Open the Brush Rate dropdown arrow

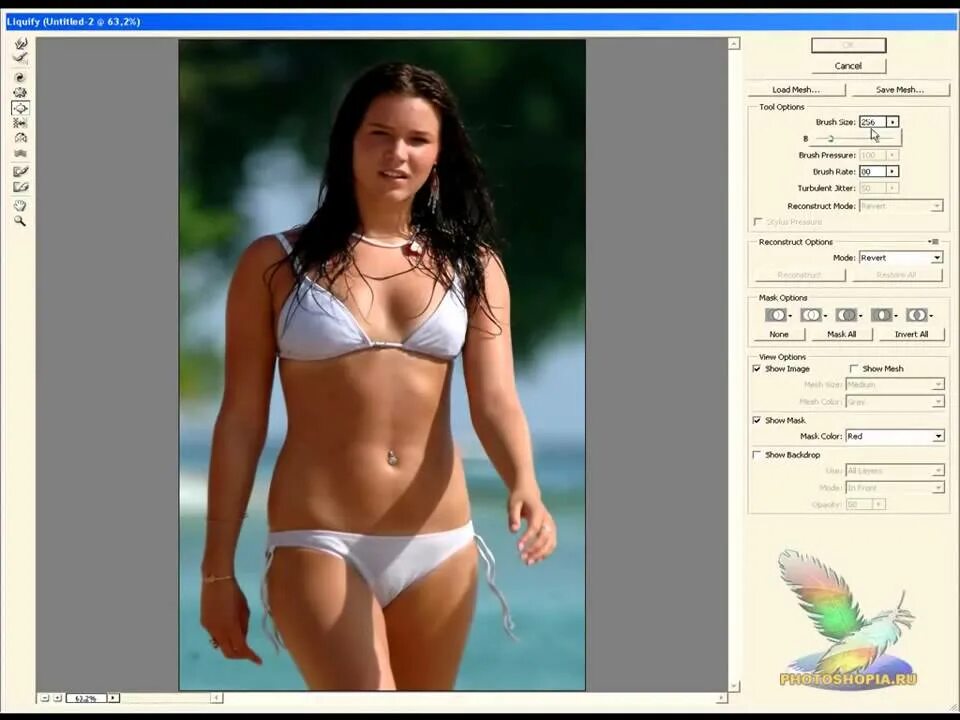tap(893, 171)
